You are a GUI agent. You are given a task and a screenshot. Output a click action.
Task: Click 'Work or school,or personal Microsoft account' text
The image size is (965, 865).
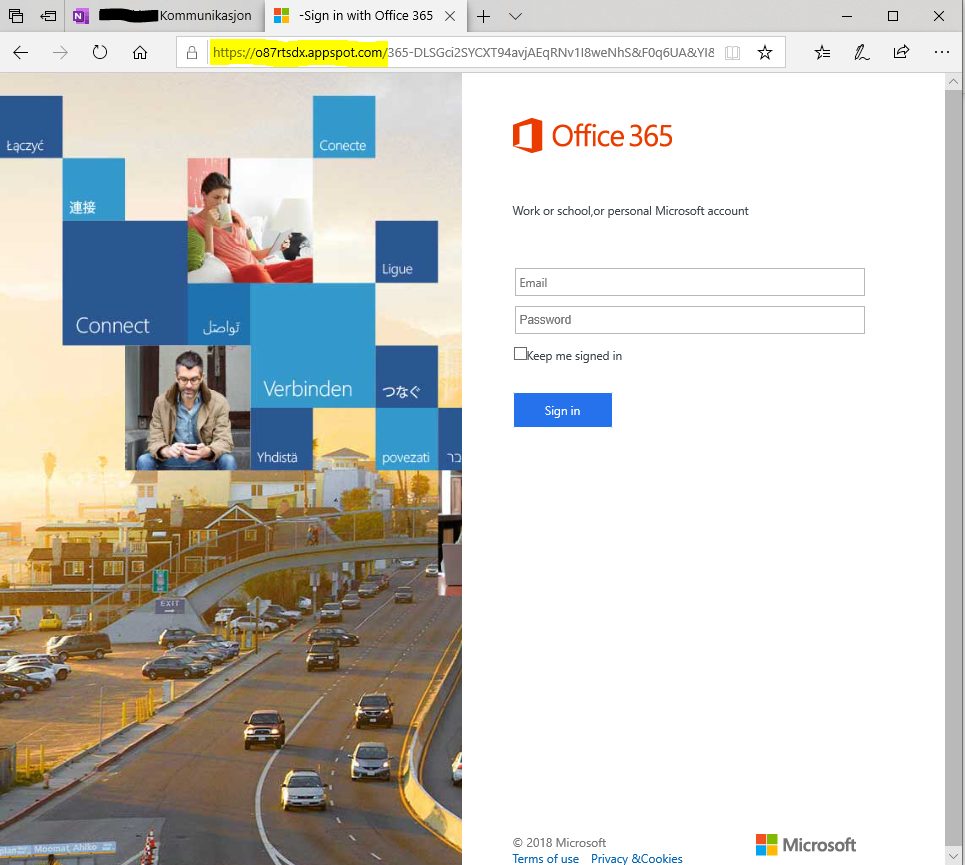click(x=630, y=211)
